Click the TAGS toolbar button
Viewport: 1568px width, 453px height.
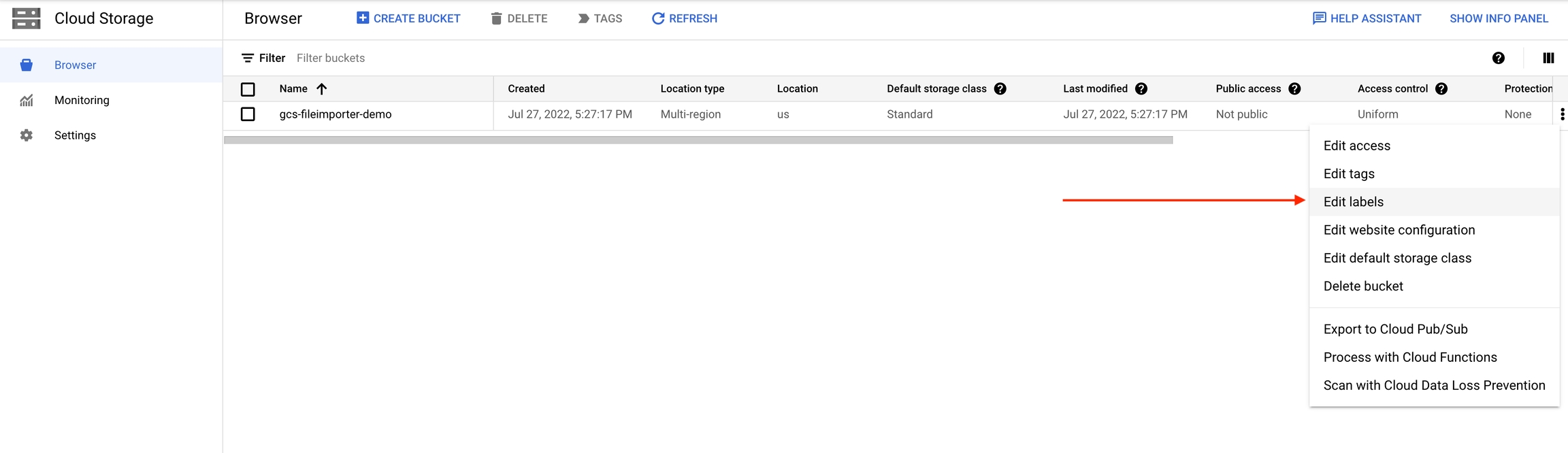(600, 18)
